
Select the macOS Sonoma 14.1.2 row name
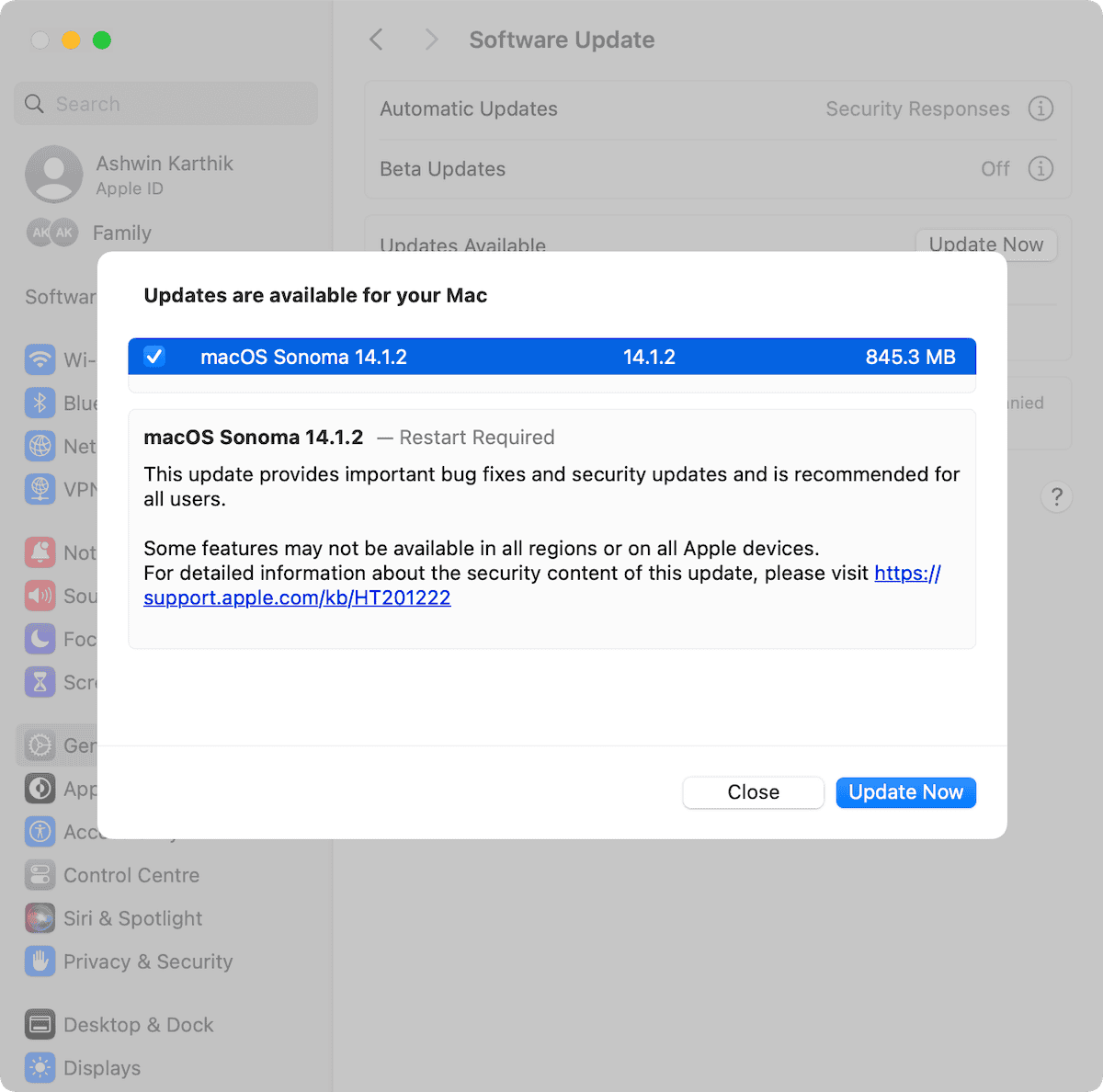click(x=303, y=357)
